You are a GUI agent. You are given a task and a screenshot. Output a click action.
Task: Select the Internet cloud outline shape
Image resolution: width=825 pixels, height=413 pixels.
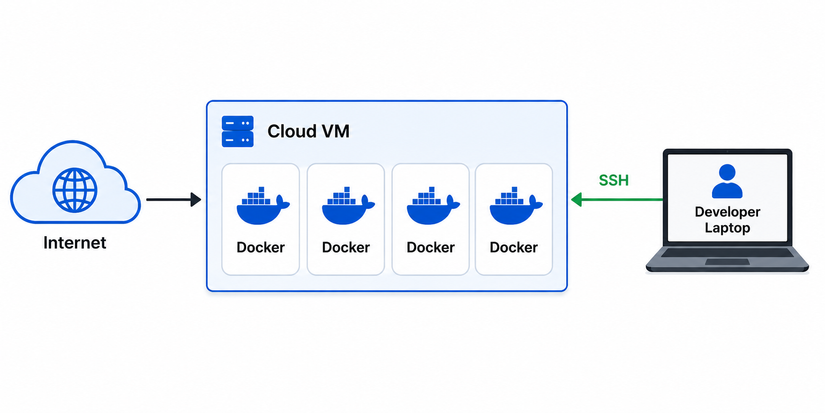[75, 182]
